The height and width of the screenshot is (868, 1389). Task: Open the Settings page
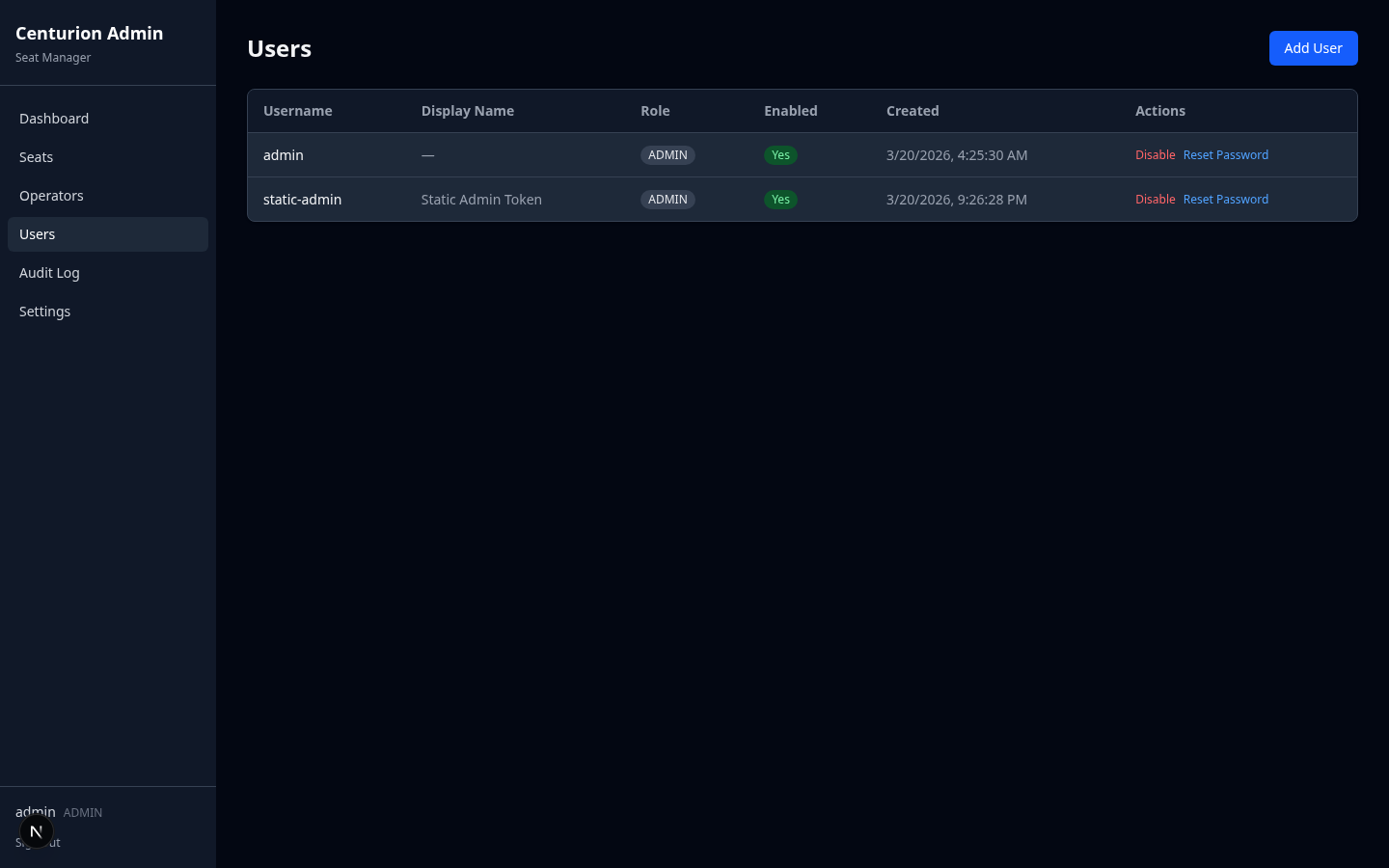tap(44, 312)
